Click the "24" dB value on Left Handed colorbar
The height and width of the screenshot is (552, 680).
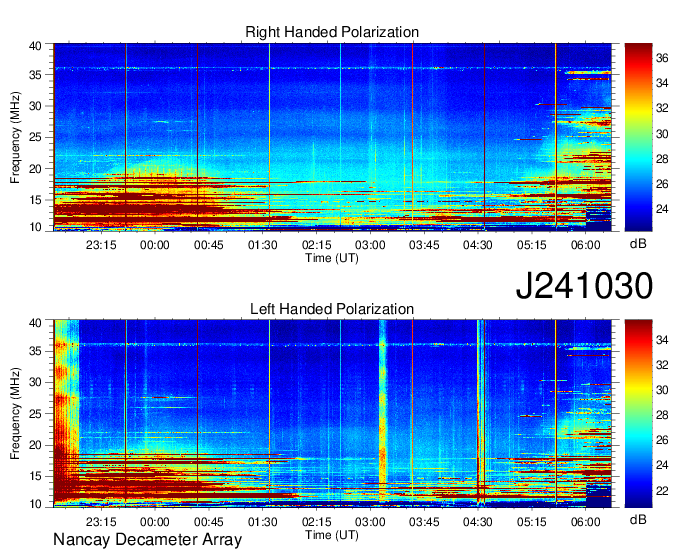pos(662,466)
